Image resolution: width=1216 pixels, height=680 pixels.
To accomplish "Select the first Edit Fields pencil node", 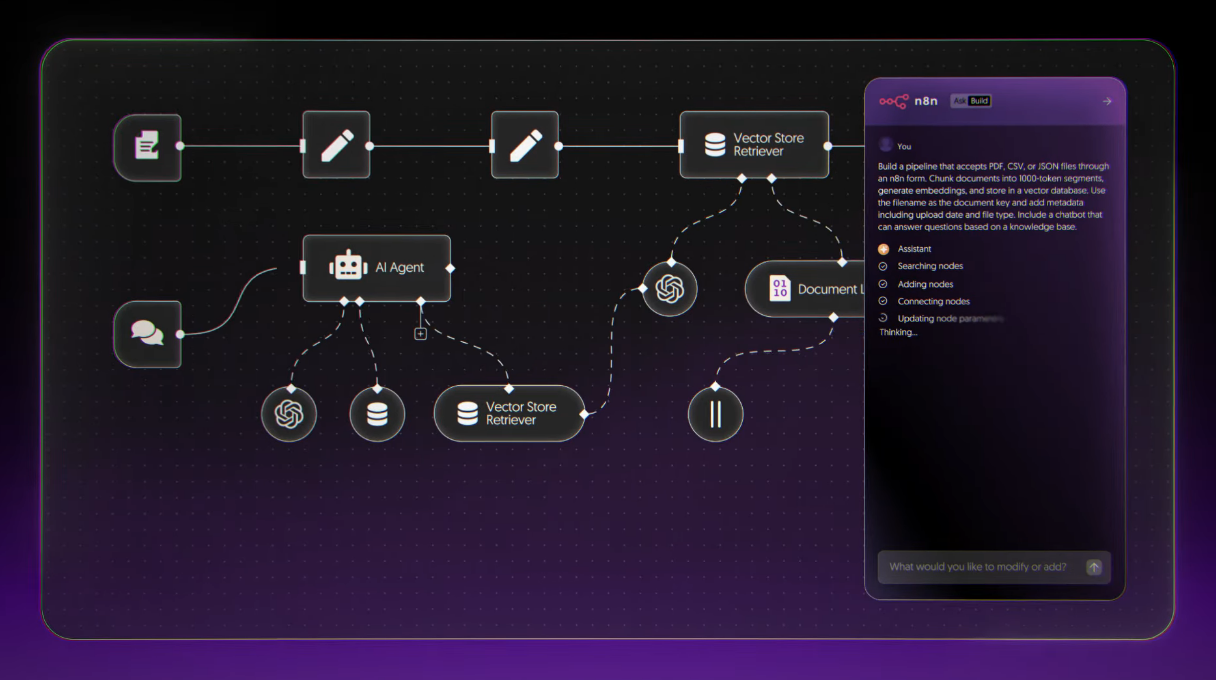I will pos(336,145).
